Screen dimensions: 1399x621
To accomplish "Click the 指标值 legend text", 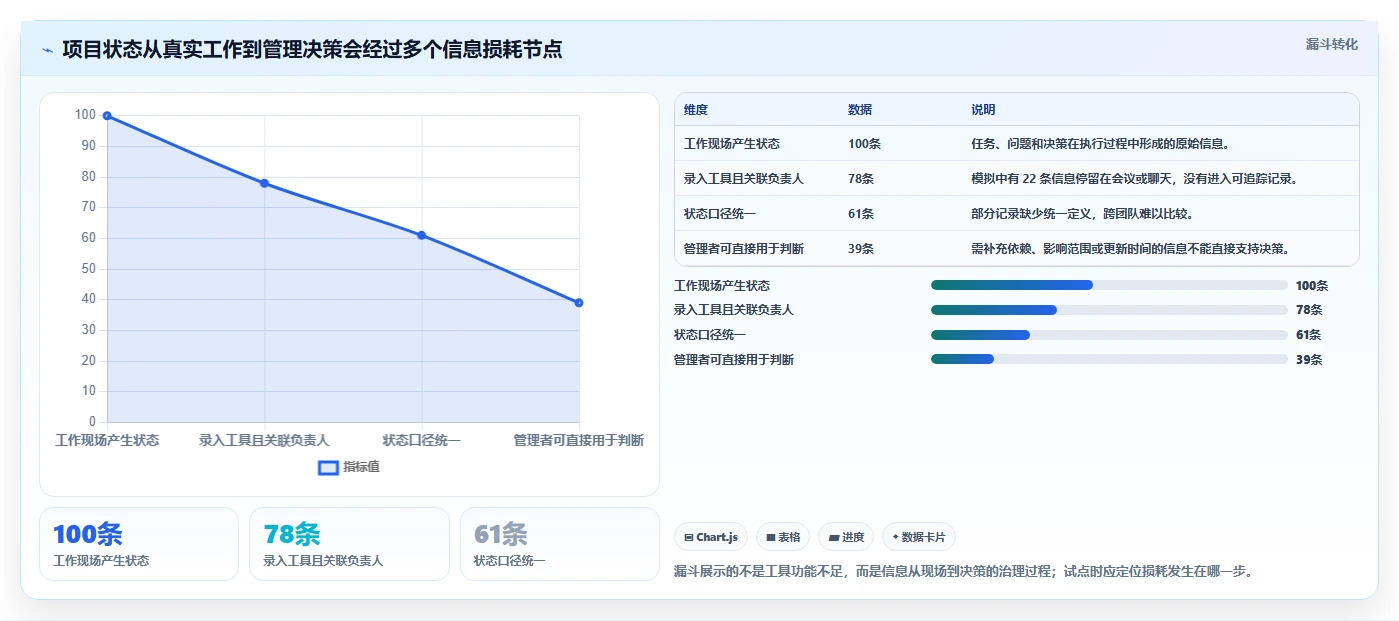I will click(x=362, y=467).
